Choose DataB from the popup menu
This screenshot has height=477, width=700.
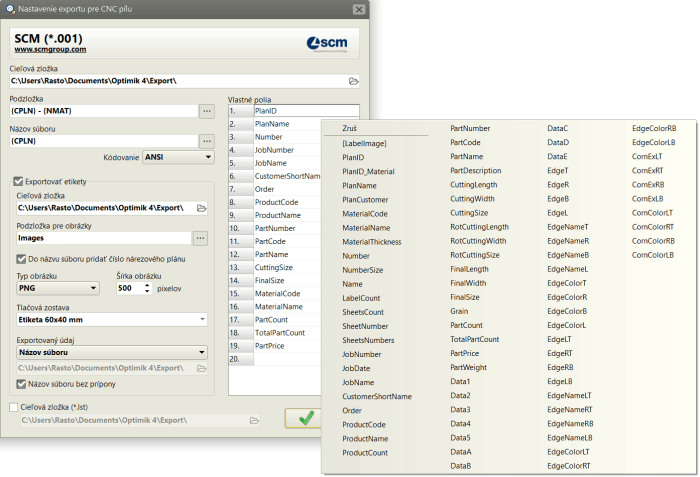461,466
